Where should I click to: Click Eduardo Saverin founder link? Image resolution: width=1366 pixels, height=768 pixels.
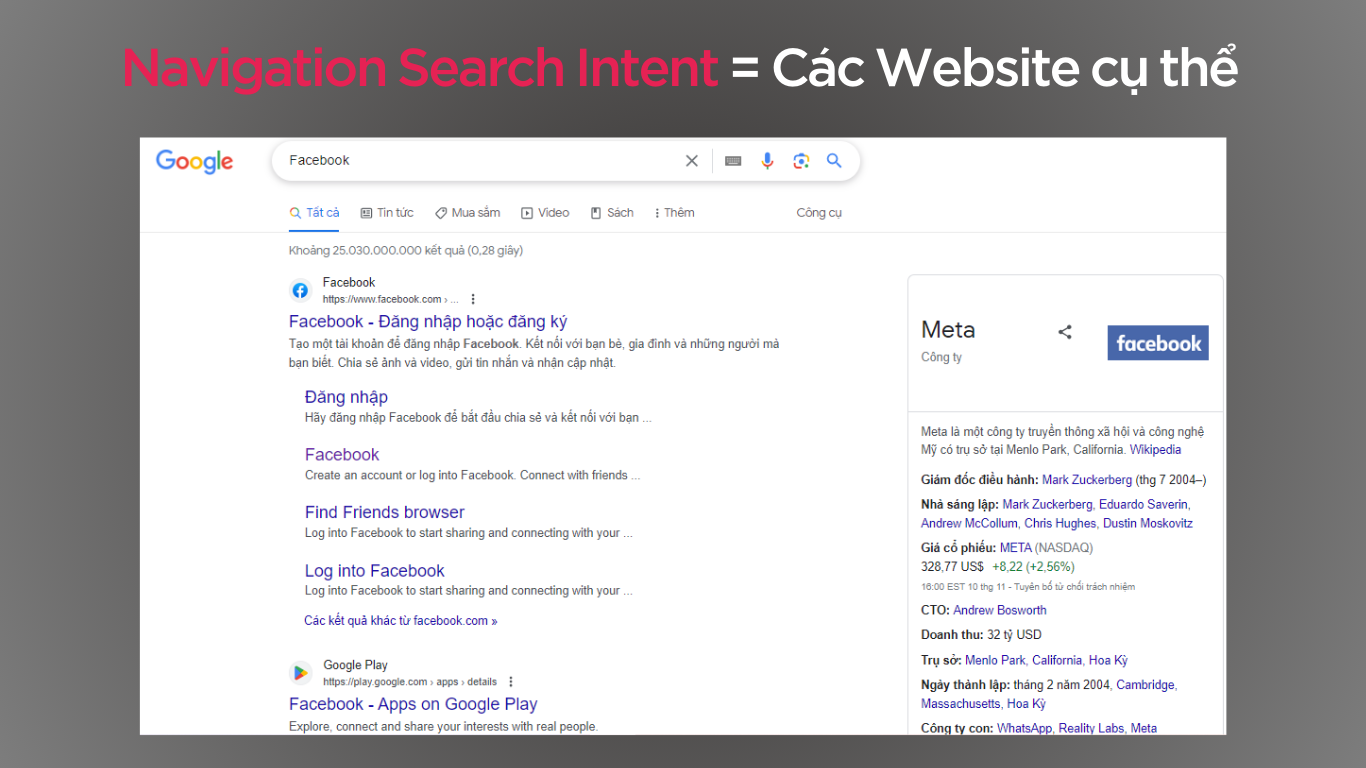[x=1143, y=505]
